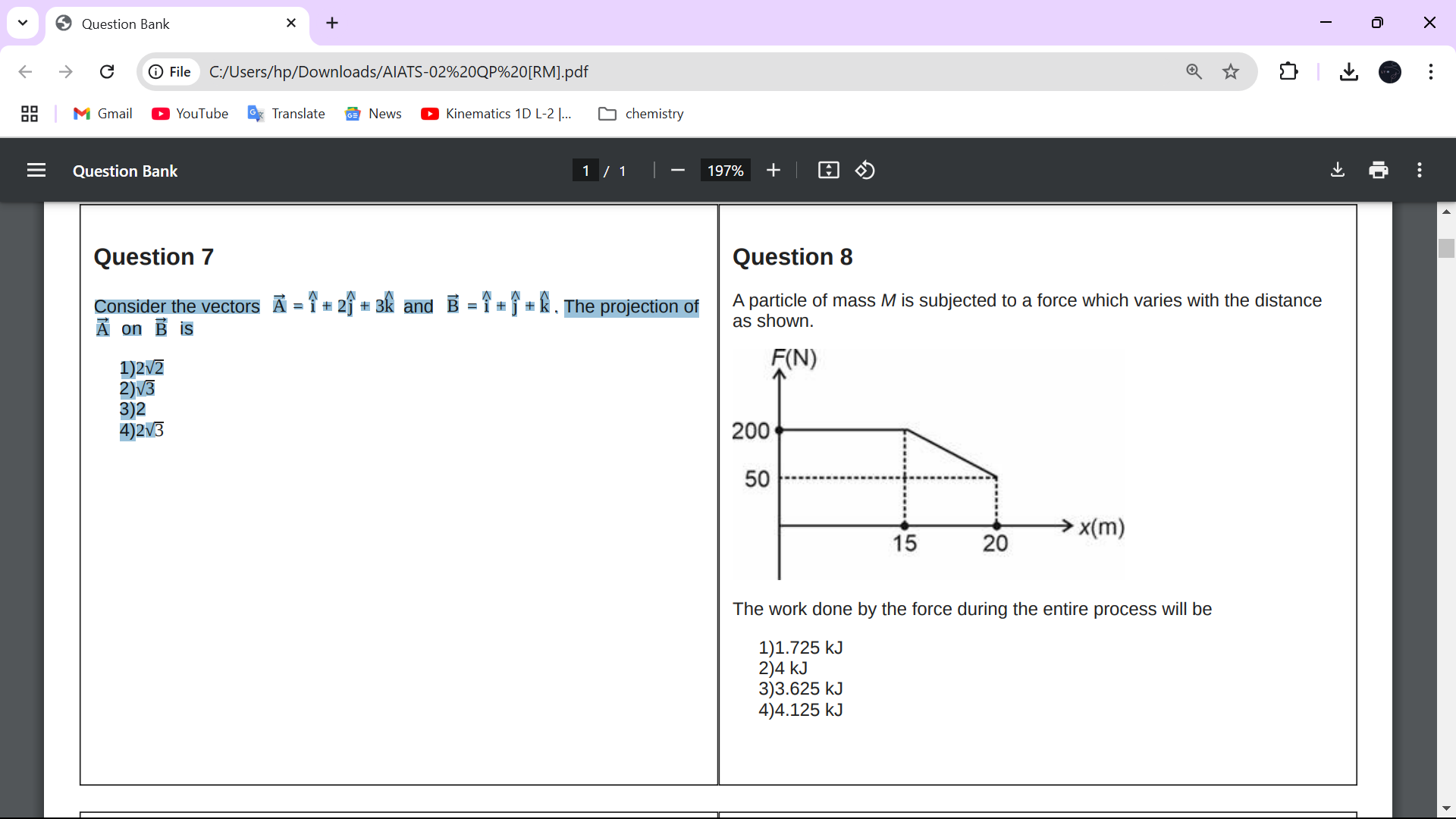Image resolution: width=1456 pixels, height=819 pixels.
Task: Click answer option 2)4 kJ
Action: [783, 668]
